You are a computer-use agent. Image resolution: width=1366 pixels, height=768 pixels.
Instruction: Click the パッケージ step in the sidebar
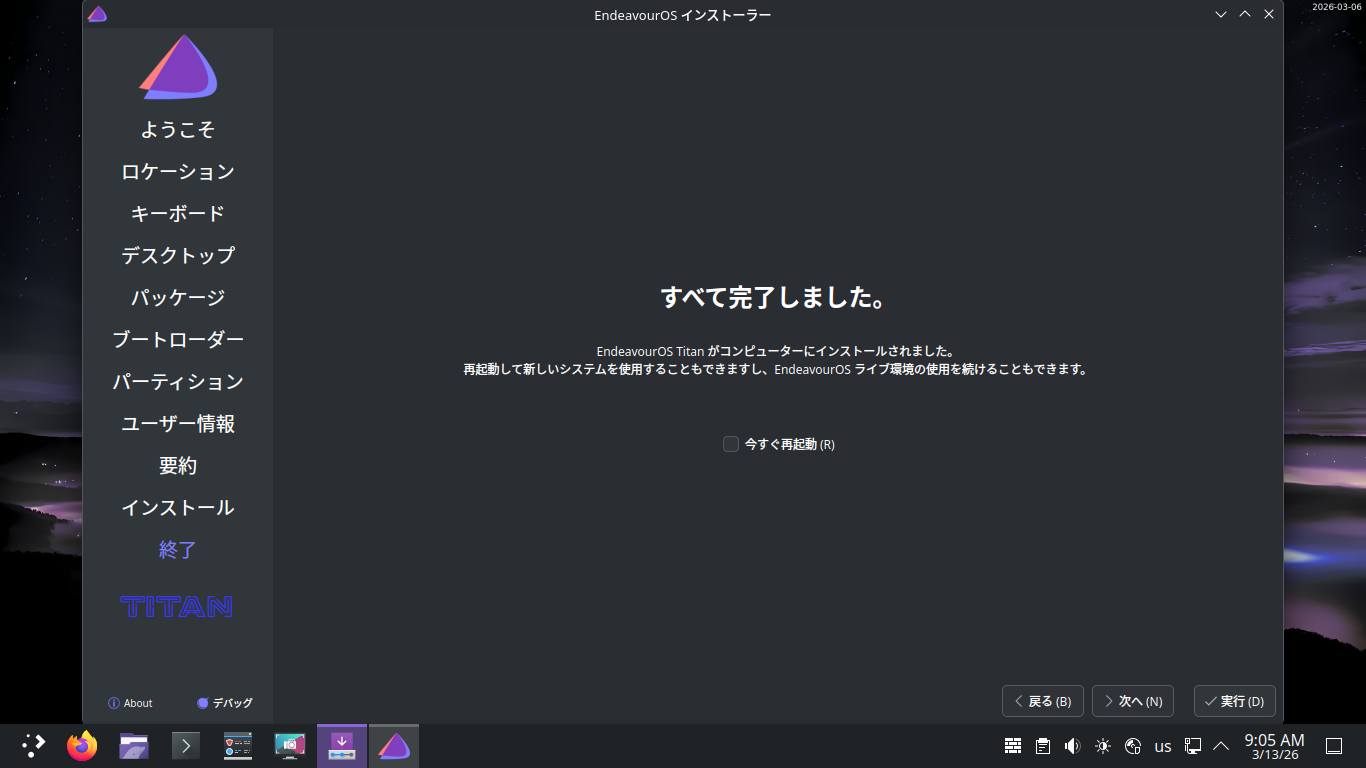coord(178,298)
